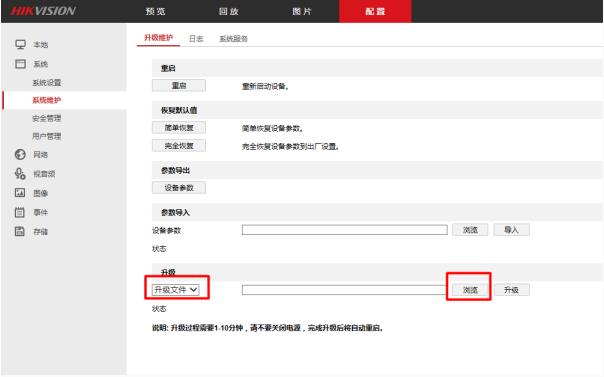Switch to the 日志 tab

[196, 39]
